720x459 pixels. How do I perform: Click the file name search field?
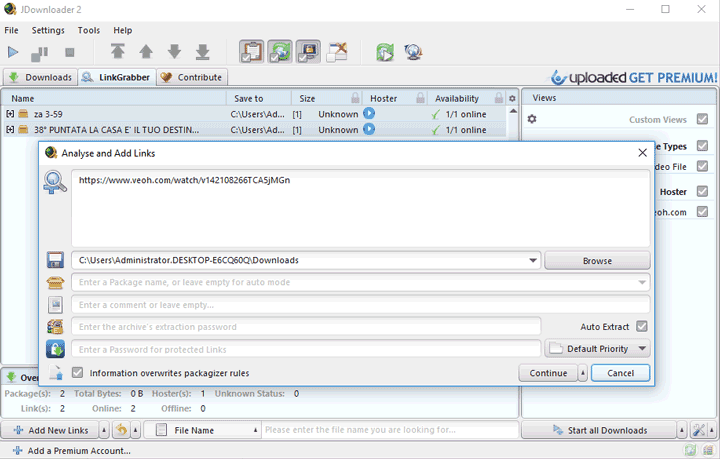coord(390,430)
